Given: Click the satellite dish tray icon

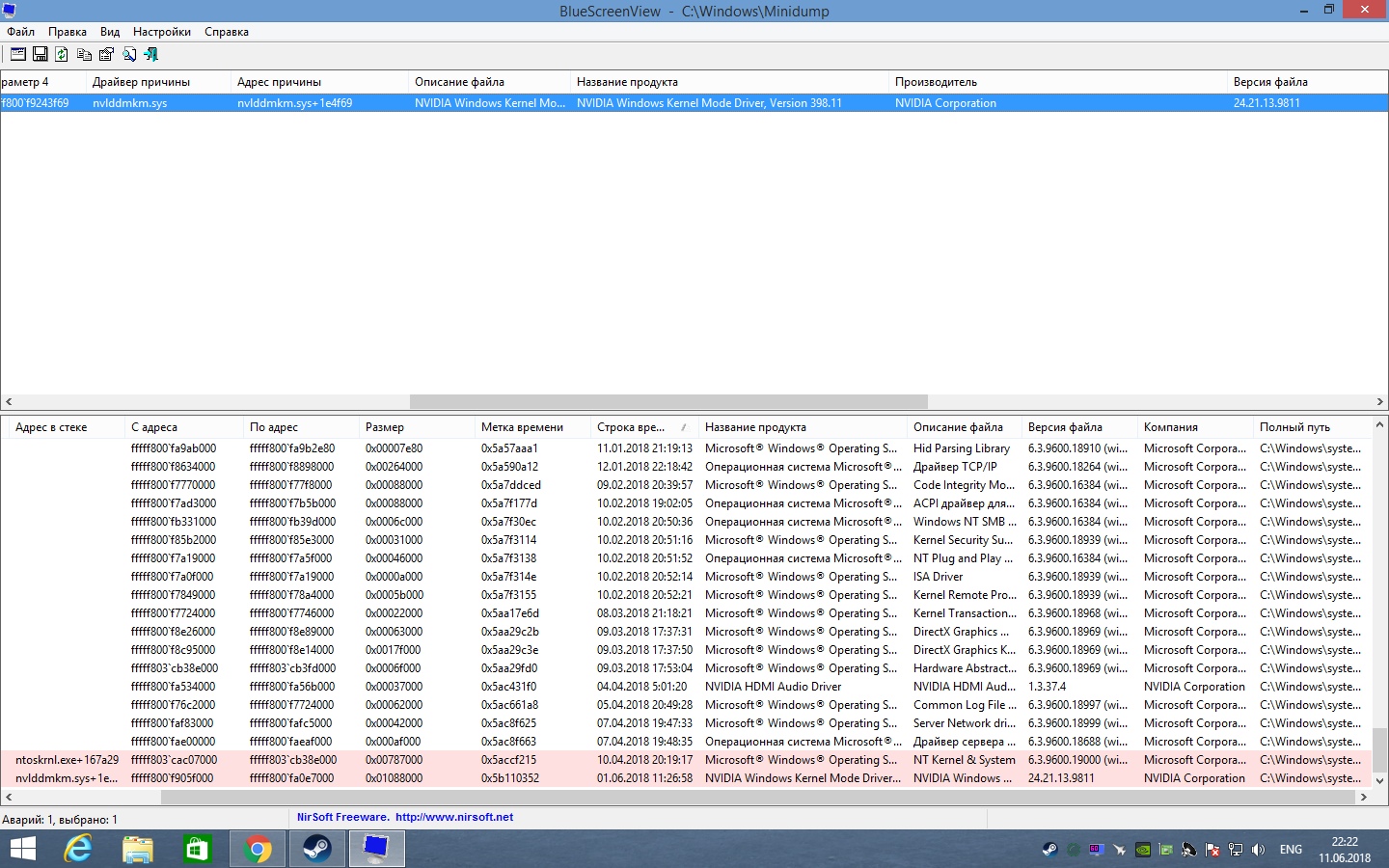Looking at the screenshot, I should coord(1188,850).
